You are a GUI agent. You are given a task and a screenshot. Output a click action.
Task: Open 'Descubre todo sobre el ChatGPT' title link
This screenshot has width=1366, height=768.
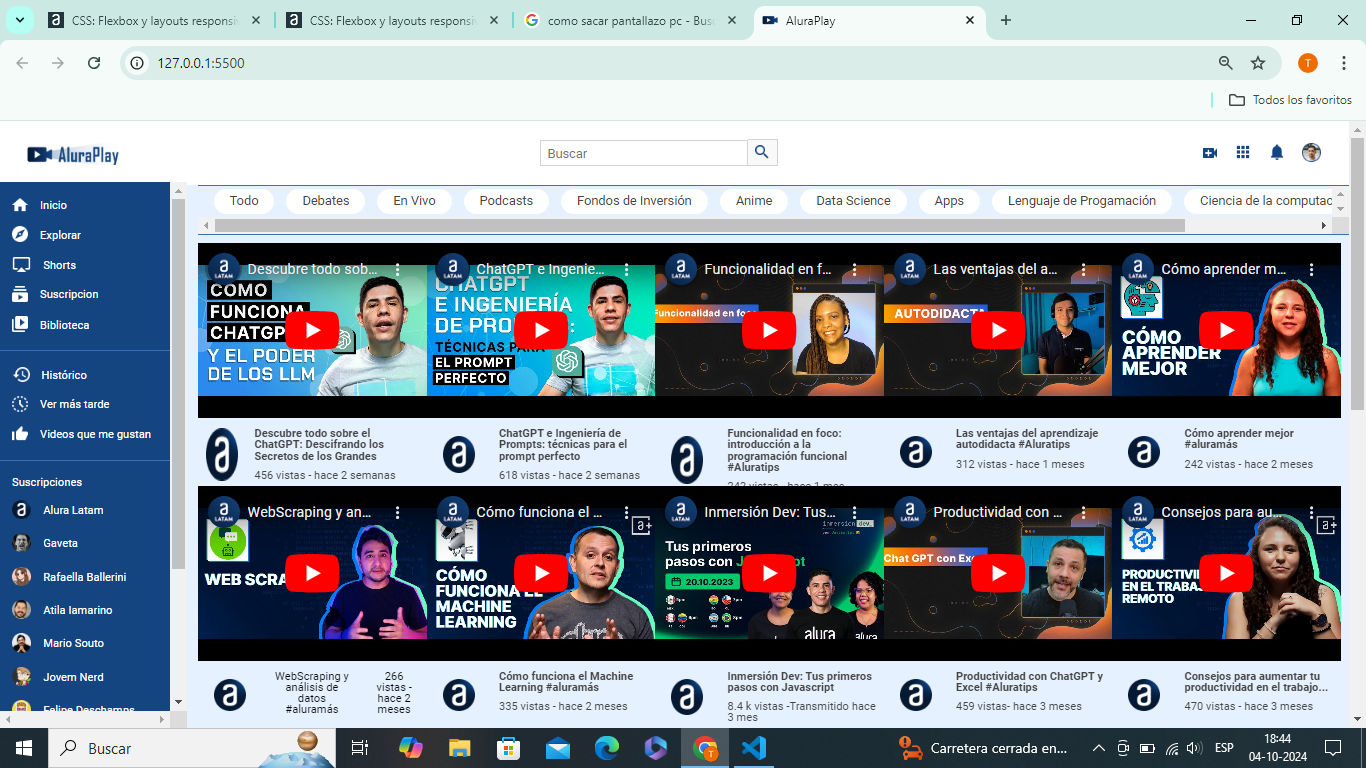point(319,444)
